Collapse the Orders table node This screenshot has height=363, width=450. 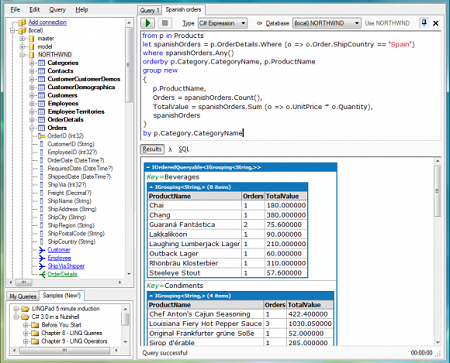(x=32, y=128)
